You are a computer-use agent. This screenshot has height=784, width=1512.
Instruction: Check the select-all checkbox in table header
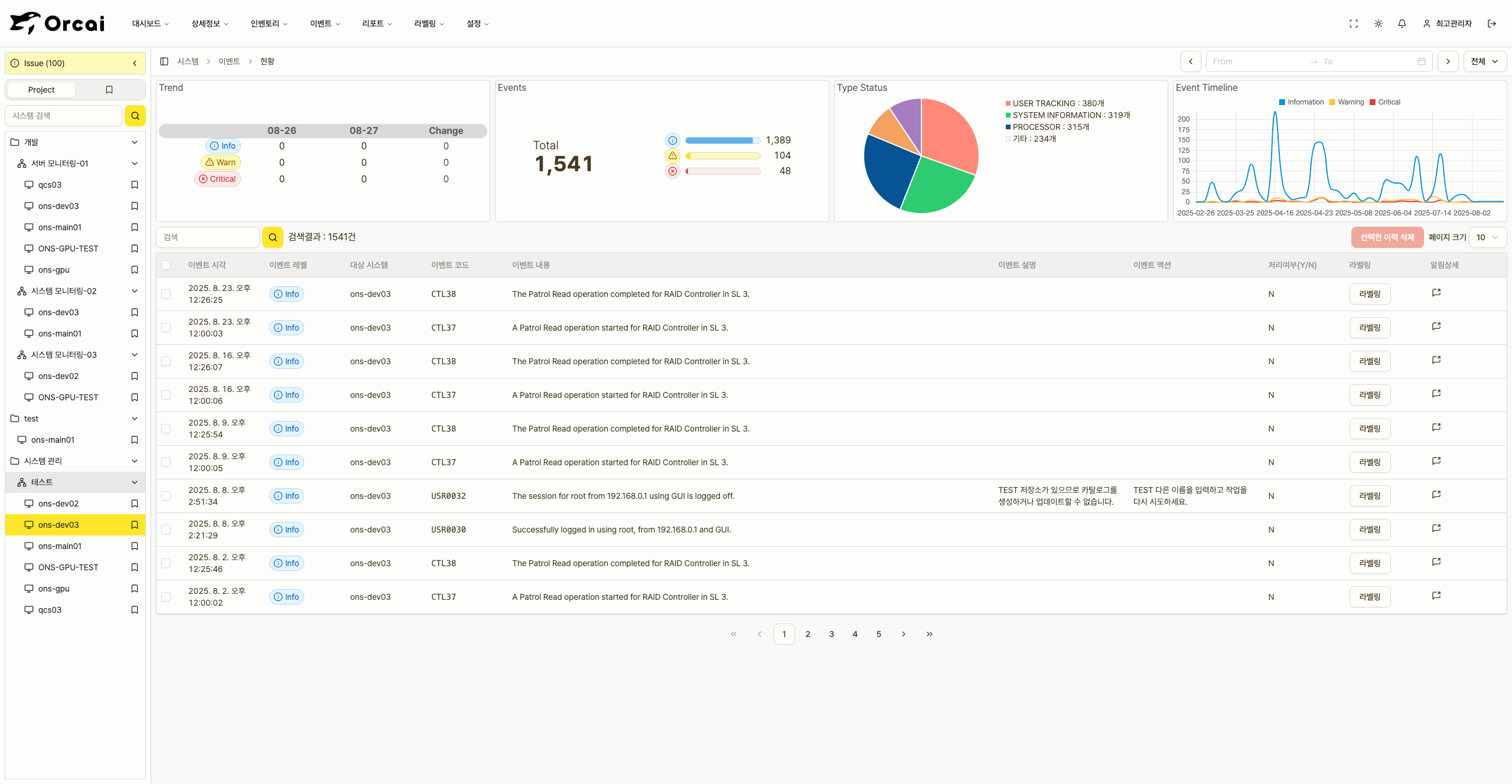[x=166, y=265]
